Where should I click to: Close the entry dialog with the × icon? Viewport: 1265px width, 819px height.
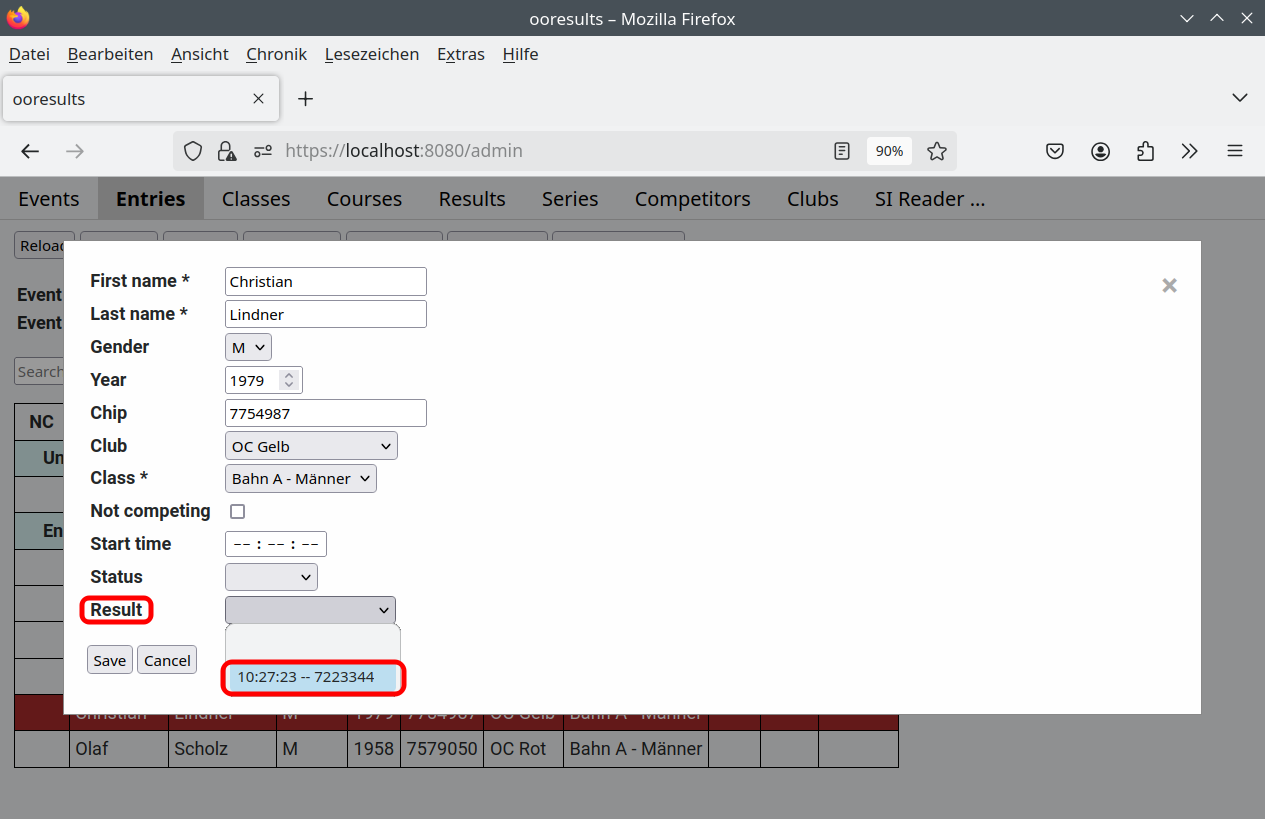pyautogui.click(x=1169, y=285)
